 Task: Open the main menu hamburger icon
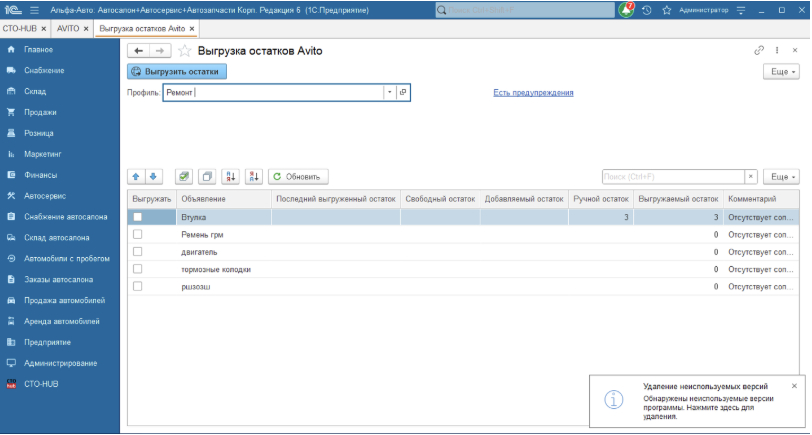[x=35, y=10]
